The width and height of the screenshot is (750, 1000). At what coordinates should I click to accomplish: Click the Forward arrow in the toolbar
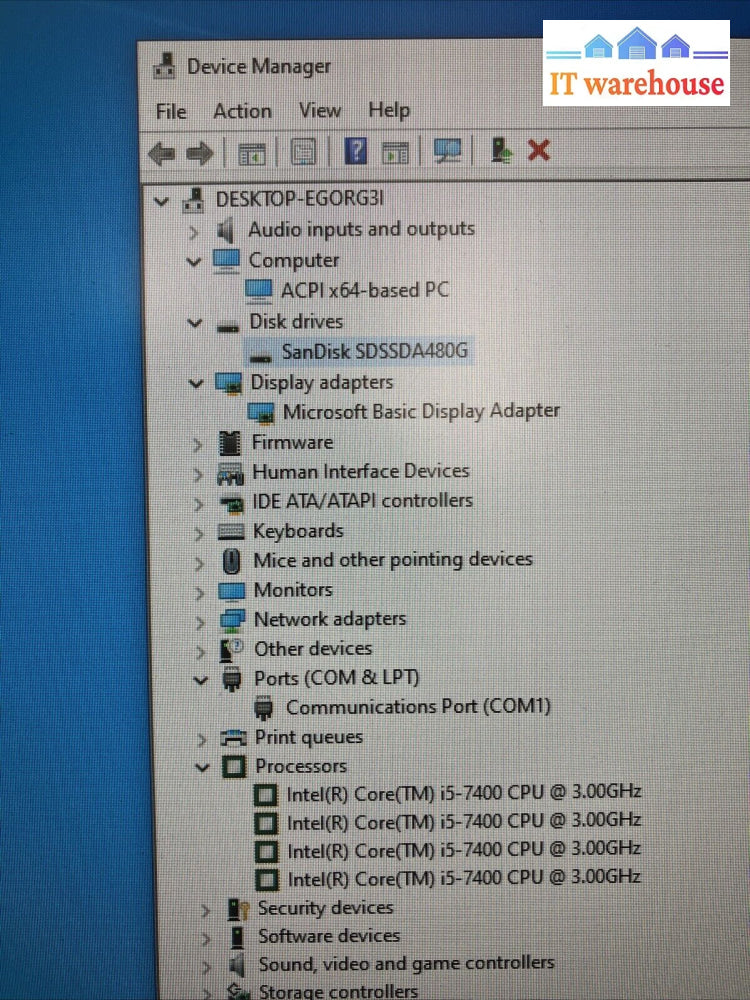point(200,152)
